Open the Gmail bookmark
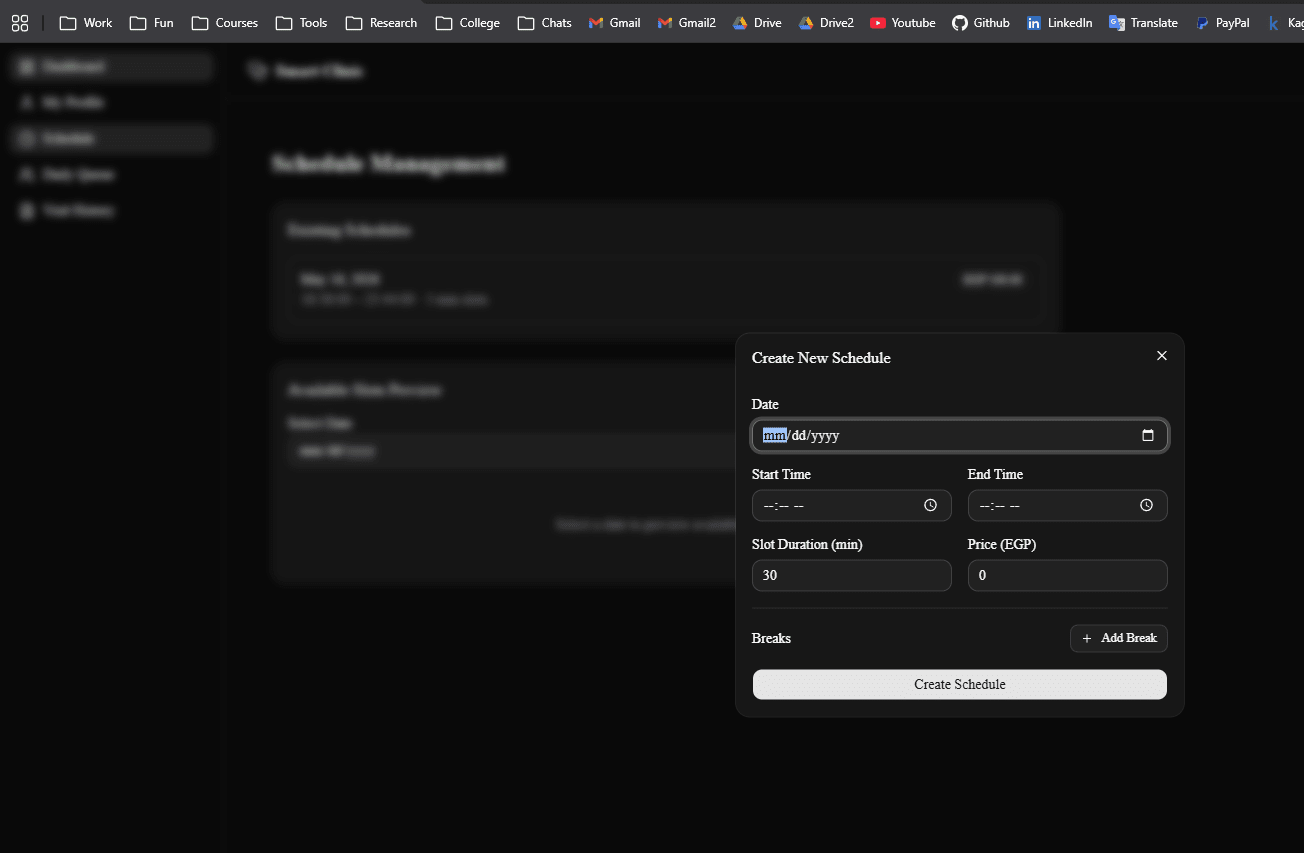Viewport: 1304px width, 853px height. pyautogui.click(x=615, y=23)
